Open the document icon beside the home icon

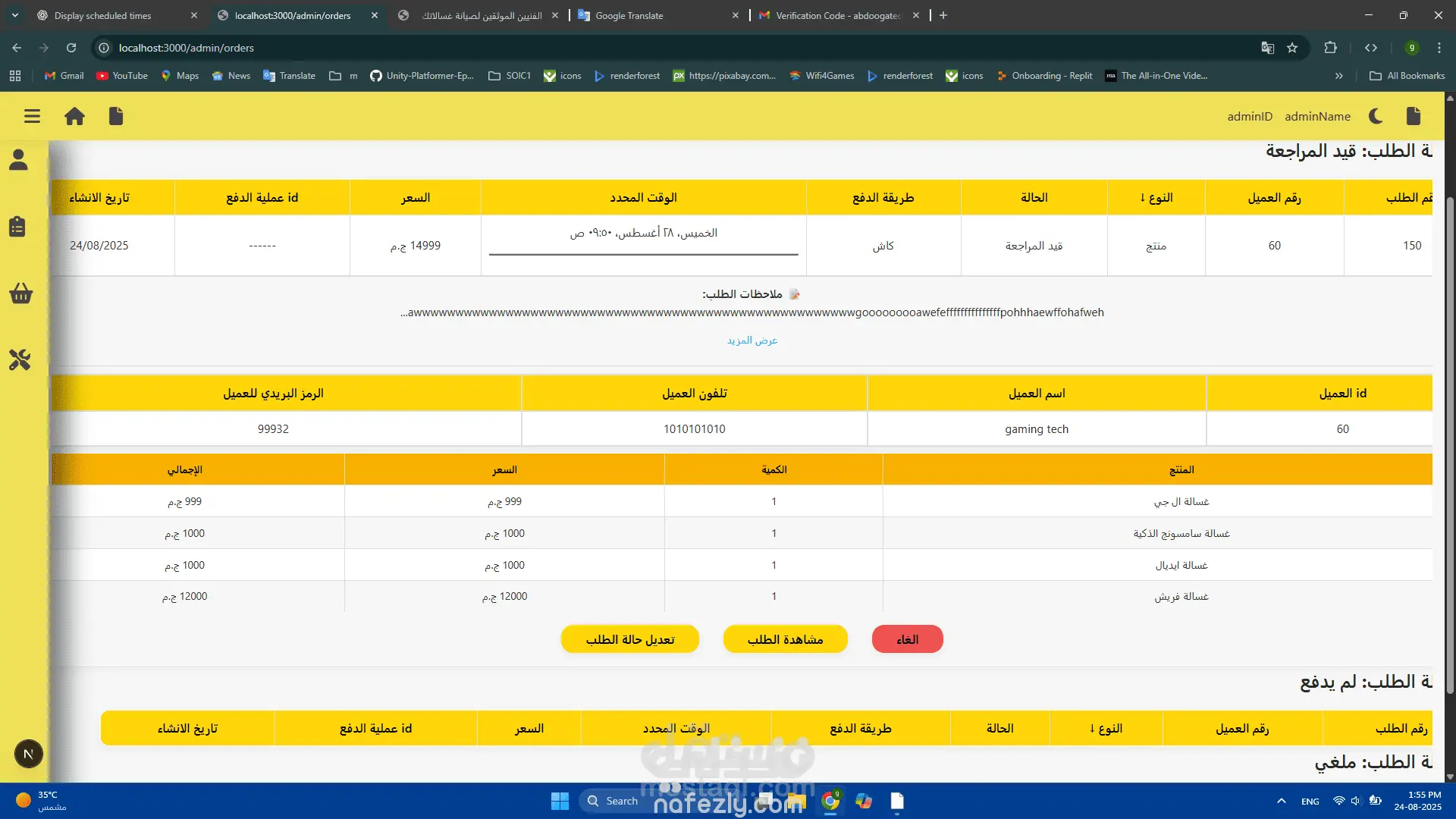pyautogui.click(x=116, y=116)
